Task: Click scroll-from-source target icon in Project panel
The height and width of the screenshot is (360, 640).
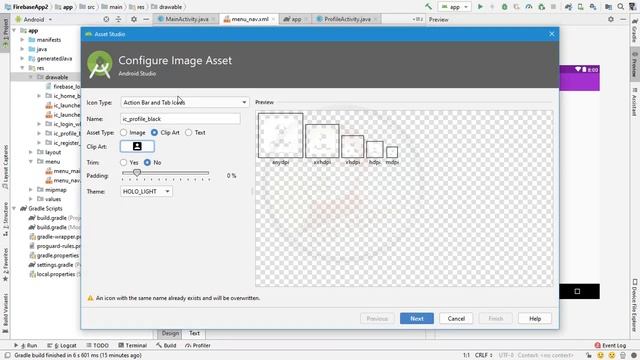Action: pyautogui.click(x=106, y=19)
